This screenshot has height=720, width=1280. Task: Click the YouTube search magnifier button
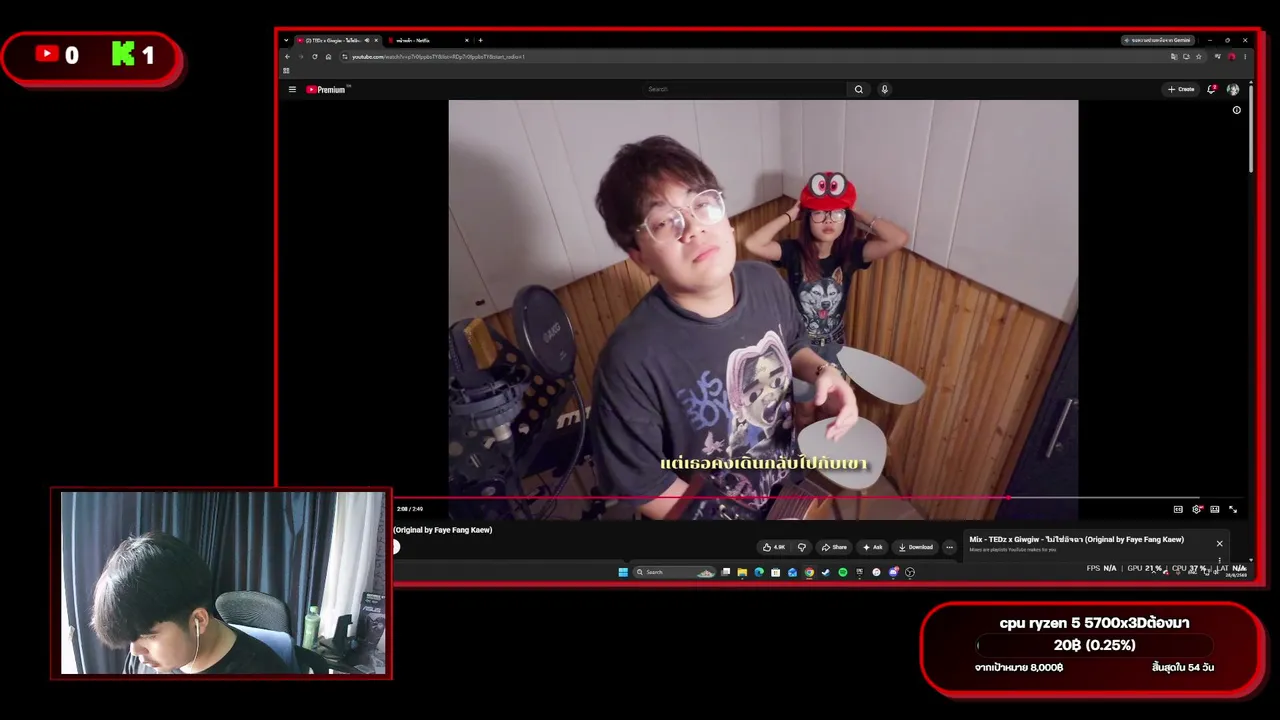pyautogui.click(x=858, y=90)
